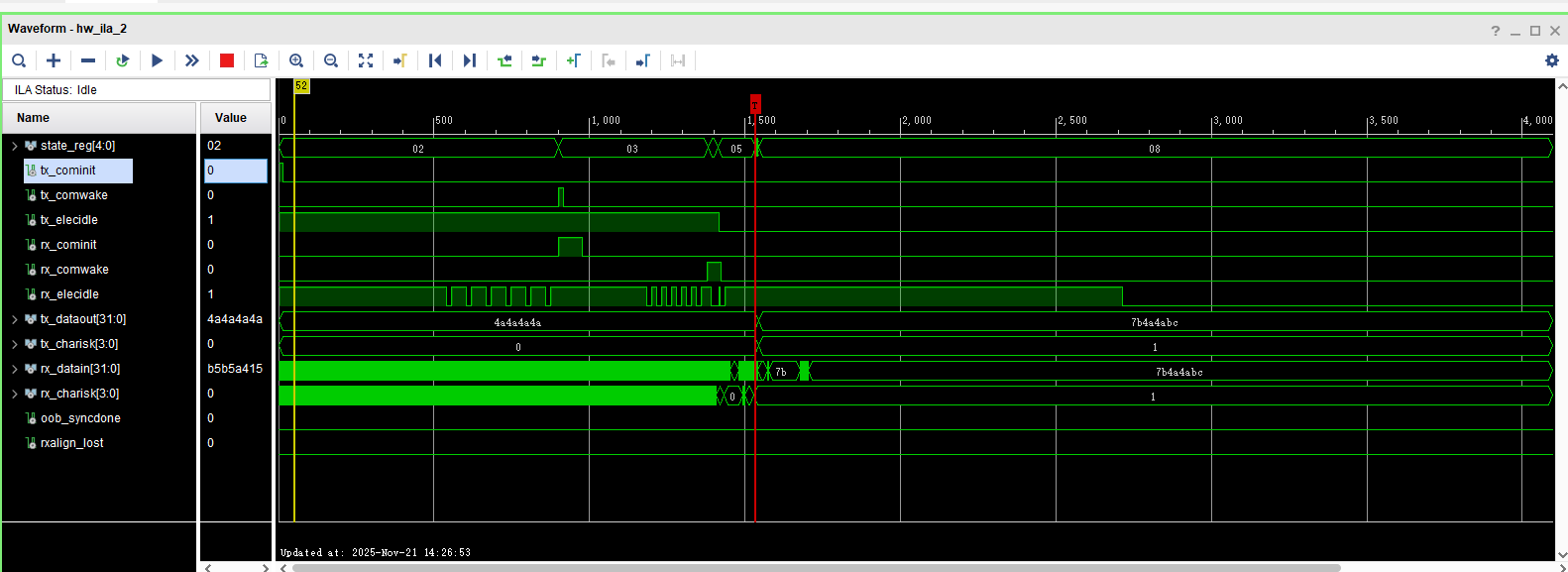Select the rx_datain[31:0] signal name
The width and height of the screenshot is (1568, 572).
[x=80, y=369]
